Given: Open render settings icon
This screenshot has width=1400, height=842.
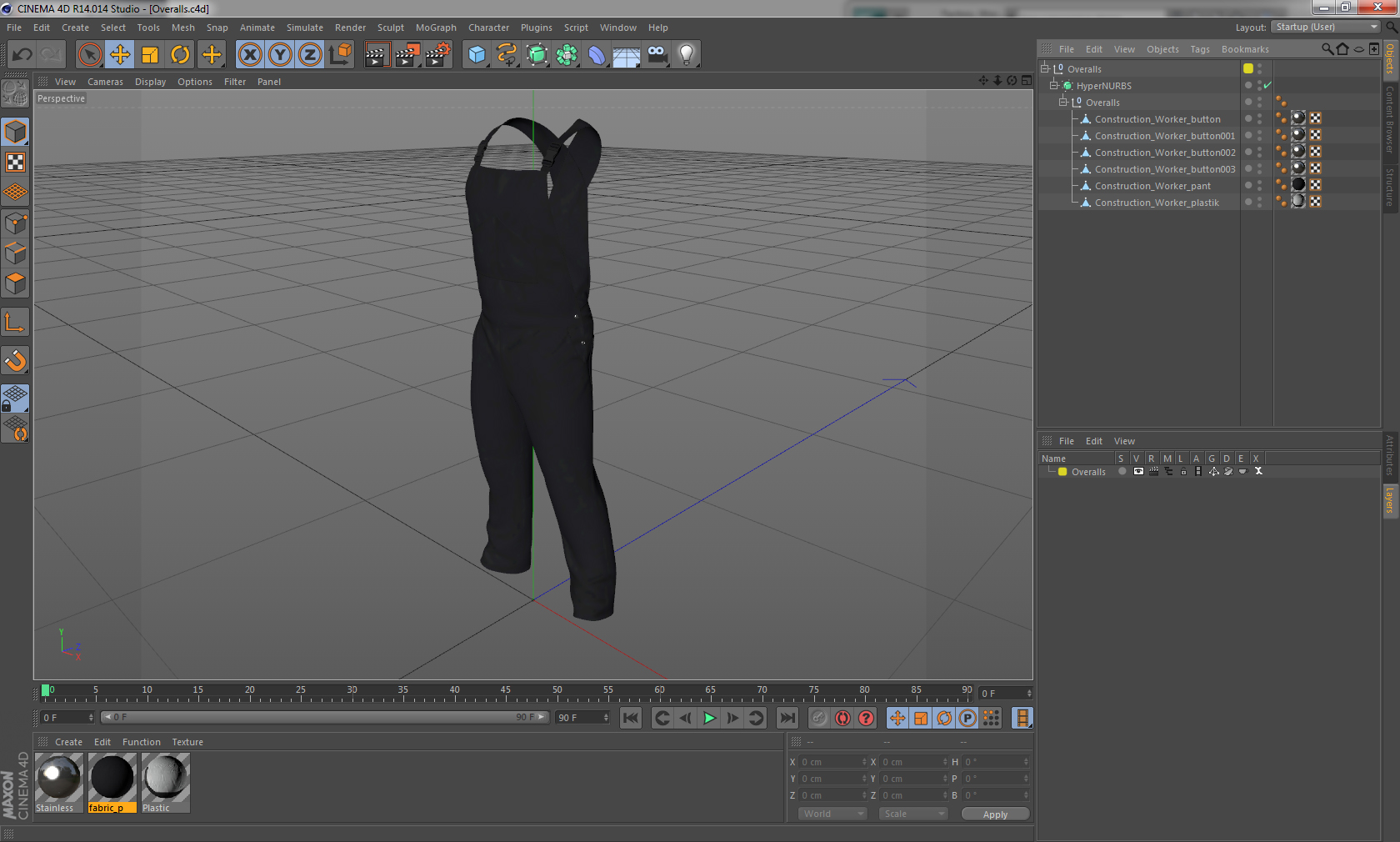Looking at the screenshot, I should [x=437, y=55].
